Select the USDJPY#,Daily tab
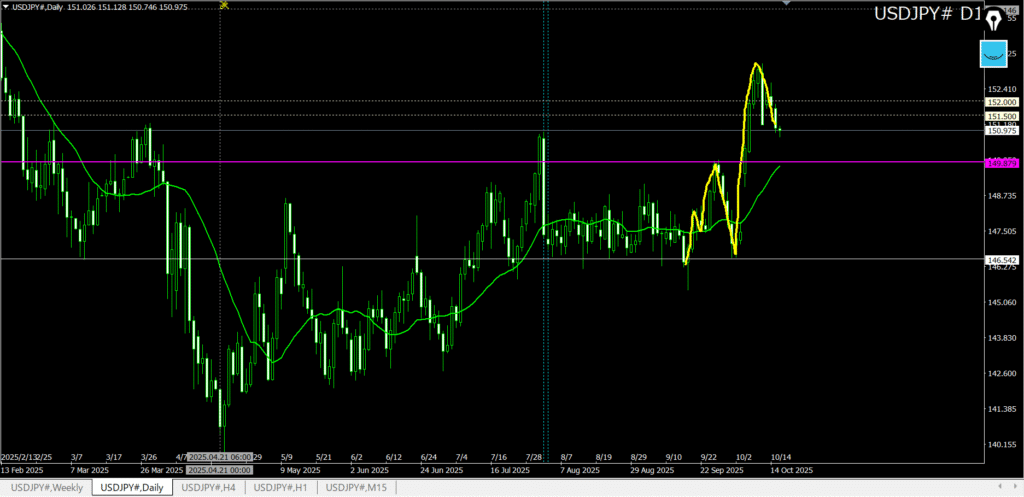This screenshot has height=497, width=1024. (x=132, y=487)
